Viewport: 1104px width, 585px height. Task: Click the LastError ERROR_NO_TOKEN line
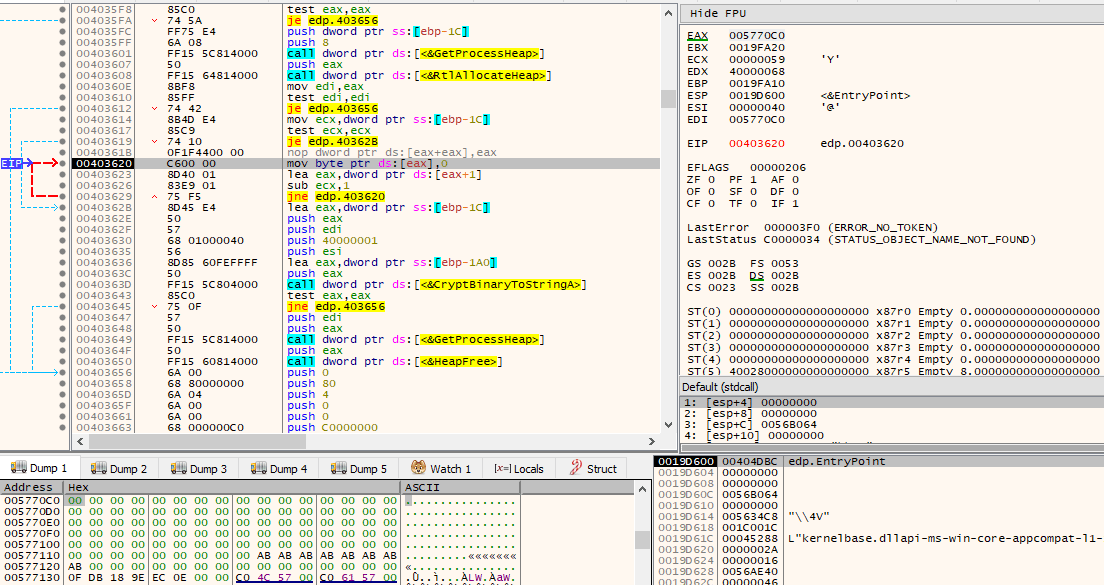(813, 227)
